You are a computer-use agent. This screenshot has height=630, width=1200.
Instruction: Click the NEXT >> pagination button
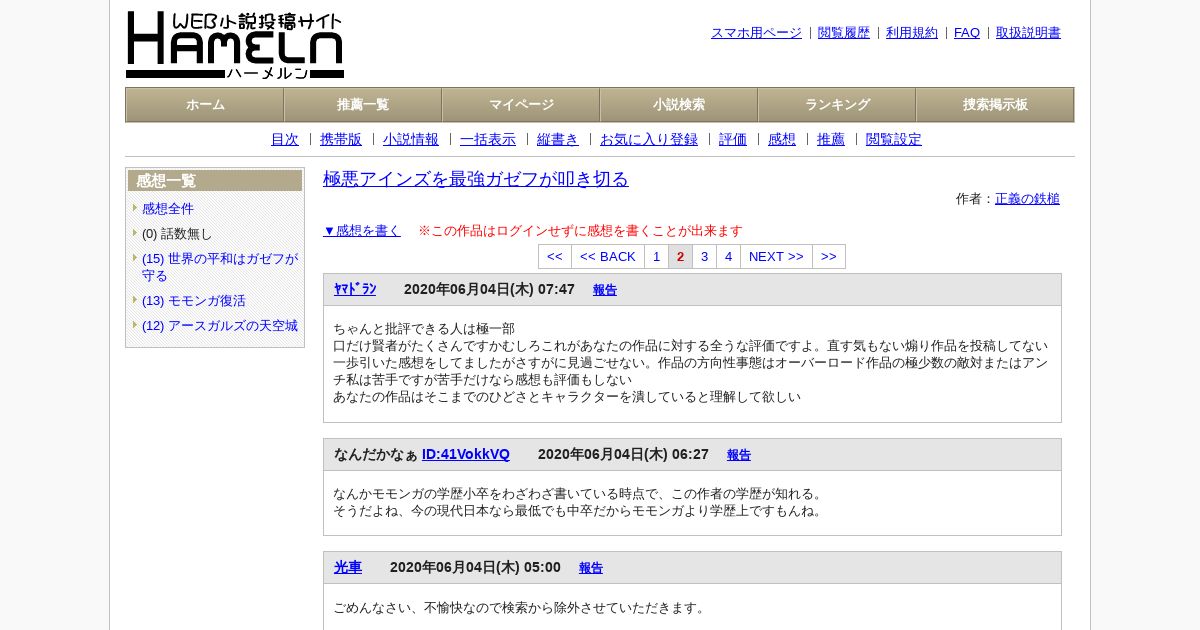pyautogui.click(x=776, y=257)
